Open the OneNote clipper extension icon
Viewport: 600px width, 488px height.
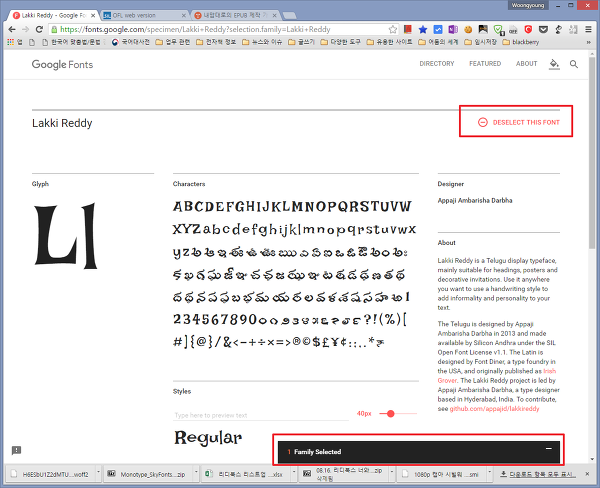(453, 29)
